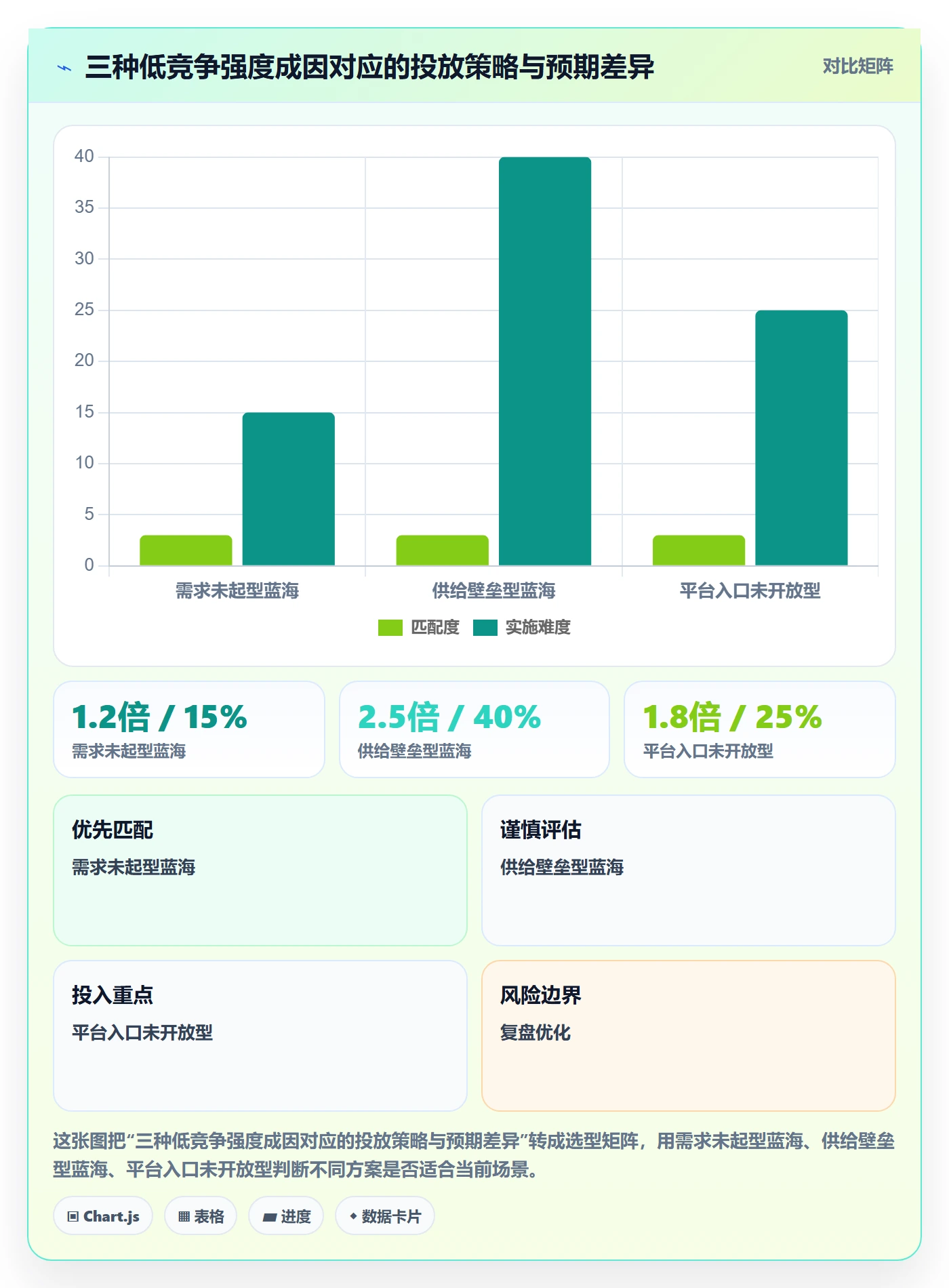The image size is (949, 1288).
Task: Click the 匹配度 bar for 平台入口未开放型
Action: tap(699, 550)
